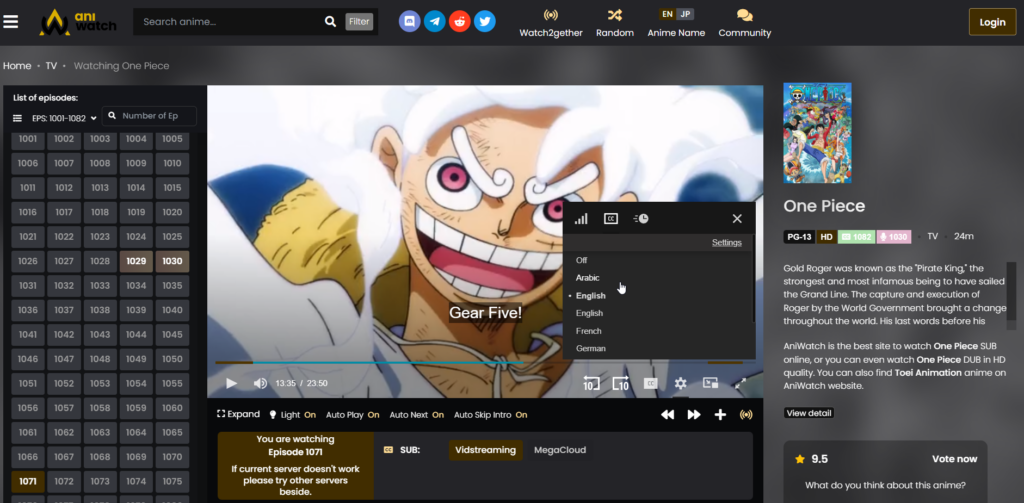Toggle Auto Play setting
This screenshot has width=1024, height=503.
click(x=353, y=415)
